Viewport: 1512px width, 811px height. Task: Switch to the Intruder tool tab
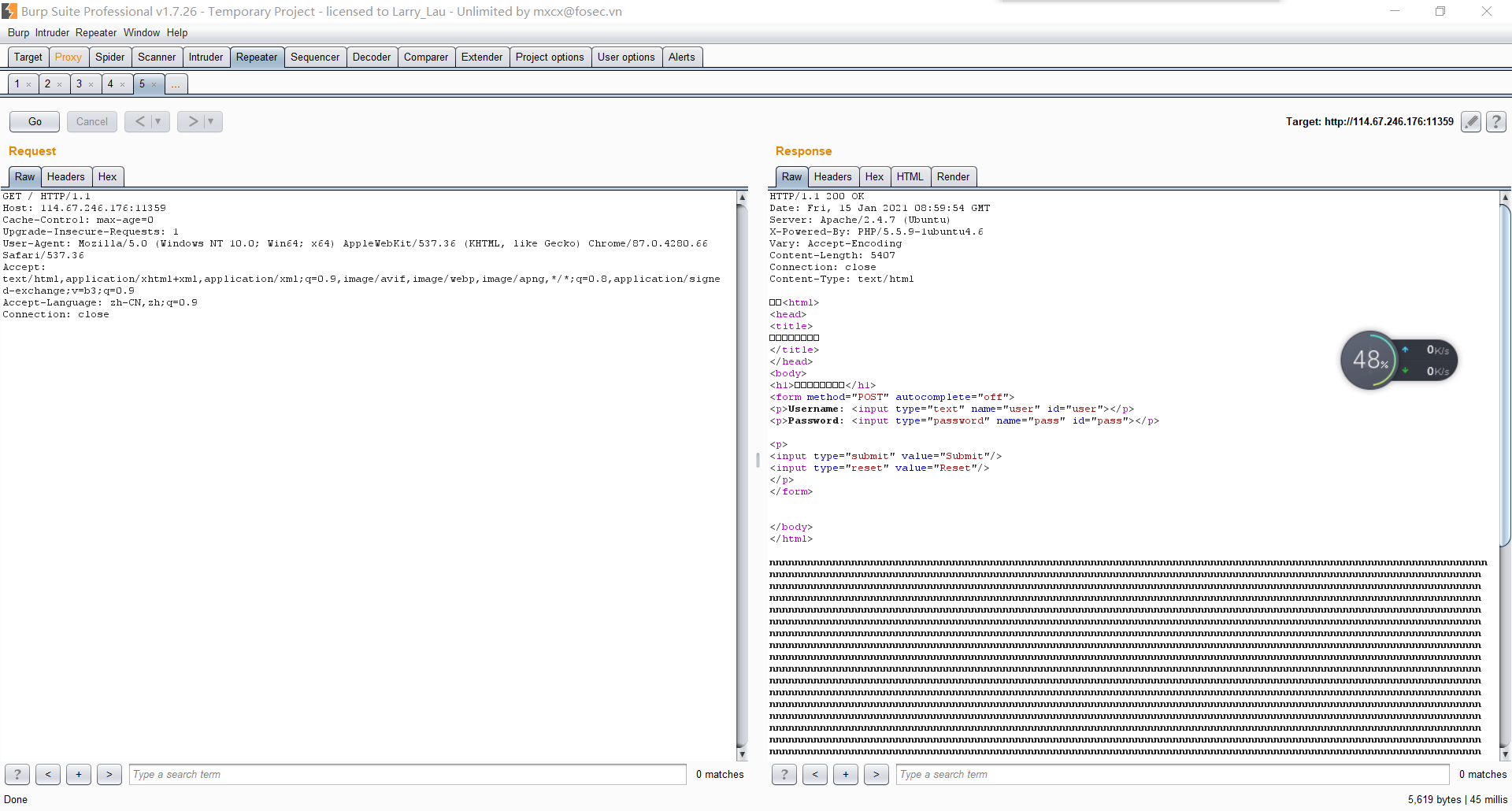coord(206,57)
